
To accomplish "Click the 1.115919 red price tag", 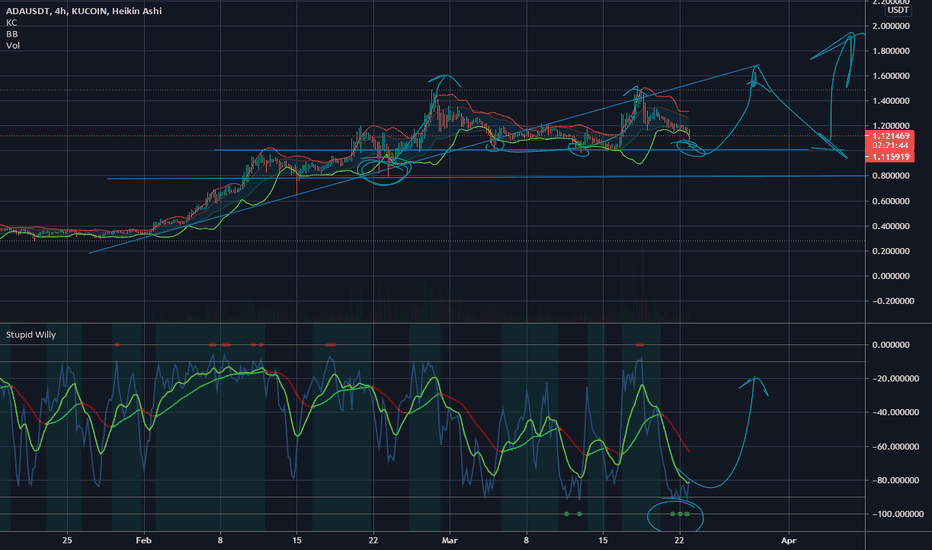I will click(890, 157).
